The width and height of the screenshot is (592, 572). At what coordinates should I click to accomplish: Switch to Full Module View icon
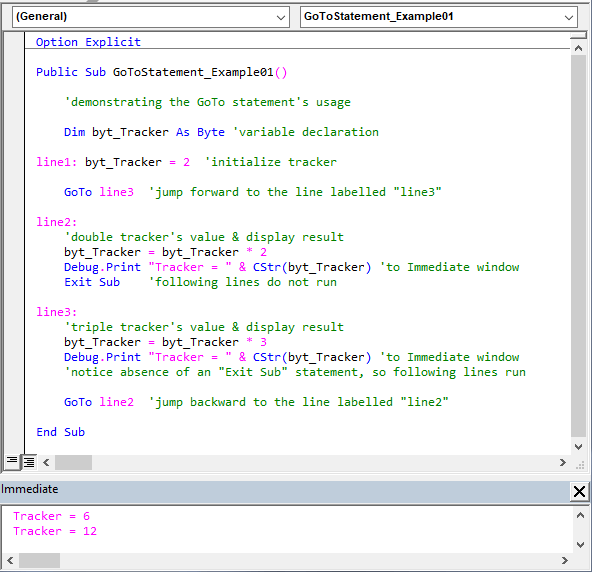[29, 461]
